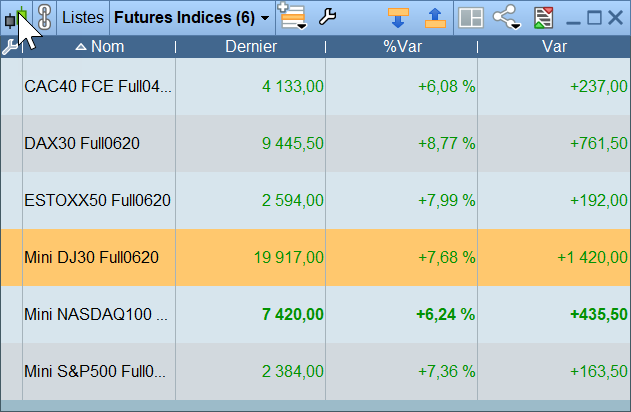Sort by the Nom column header
Screen dimensions: 631x412
coord(99,47)
